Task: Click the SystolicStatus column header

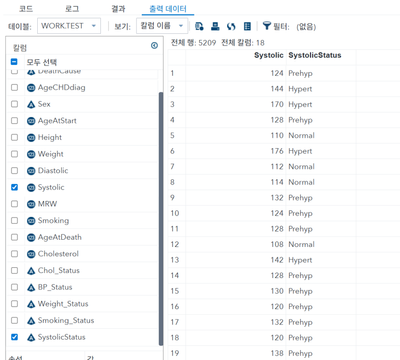Action: tap(315, 55)
